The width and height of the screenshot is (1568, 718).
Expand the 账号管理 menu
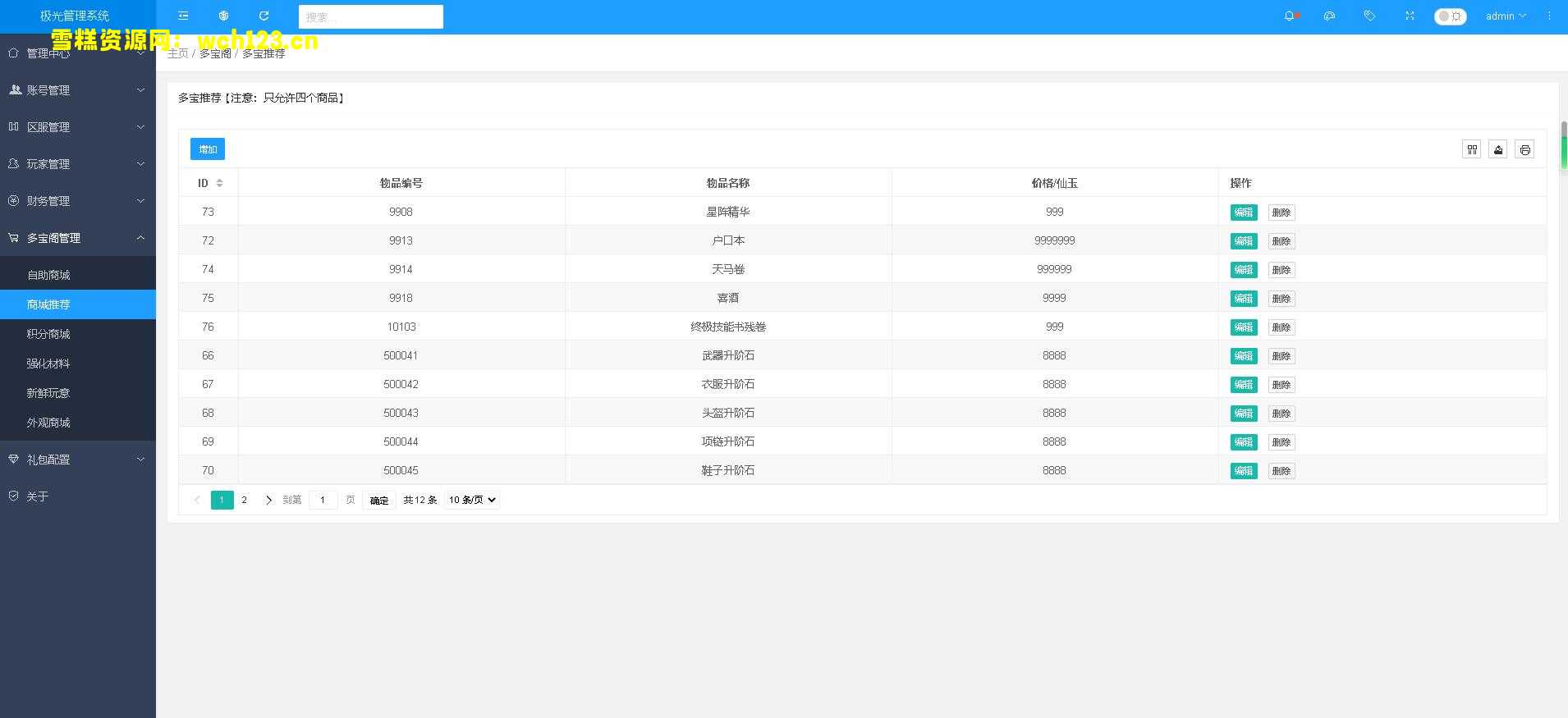78,90
